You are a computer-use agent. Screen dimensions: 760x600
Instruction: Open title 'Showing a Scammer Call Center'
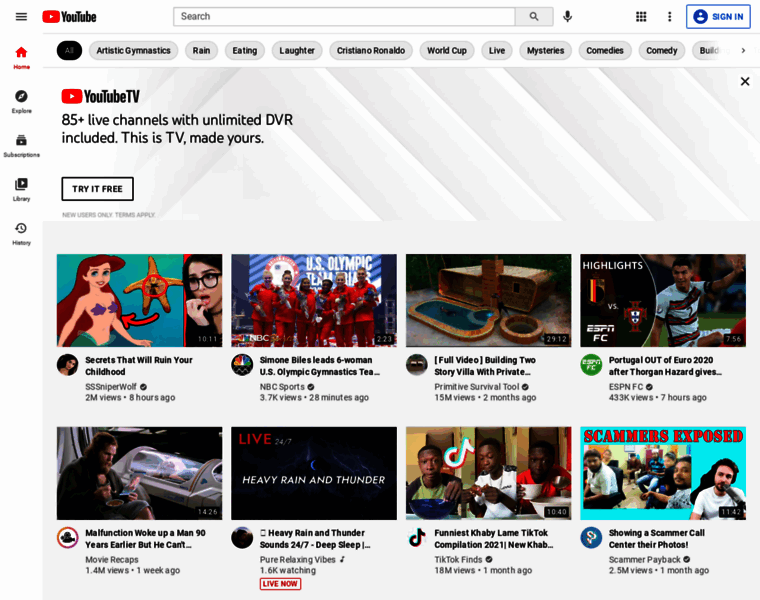tap(657, 538)
